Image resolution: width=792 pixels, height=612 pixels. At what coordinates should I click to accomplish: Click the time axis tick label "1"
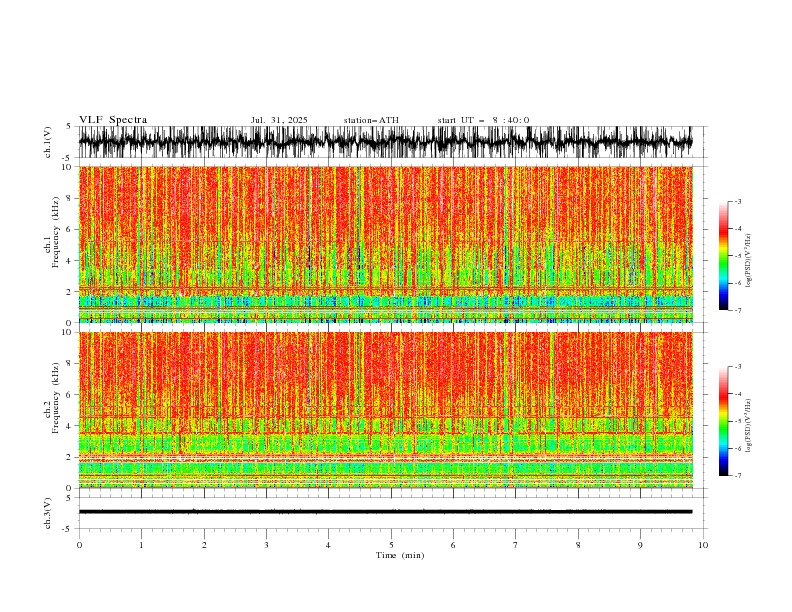pyautogui.click(x=141, y=545)
